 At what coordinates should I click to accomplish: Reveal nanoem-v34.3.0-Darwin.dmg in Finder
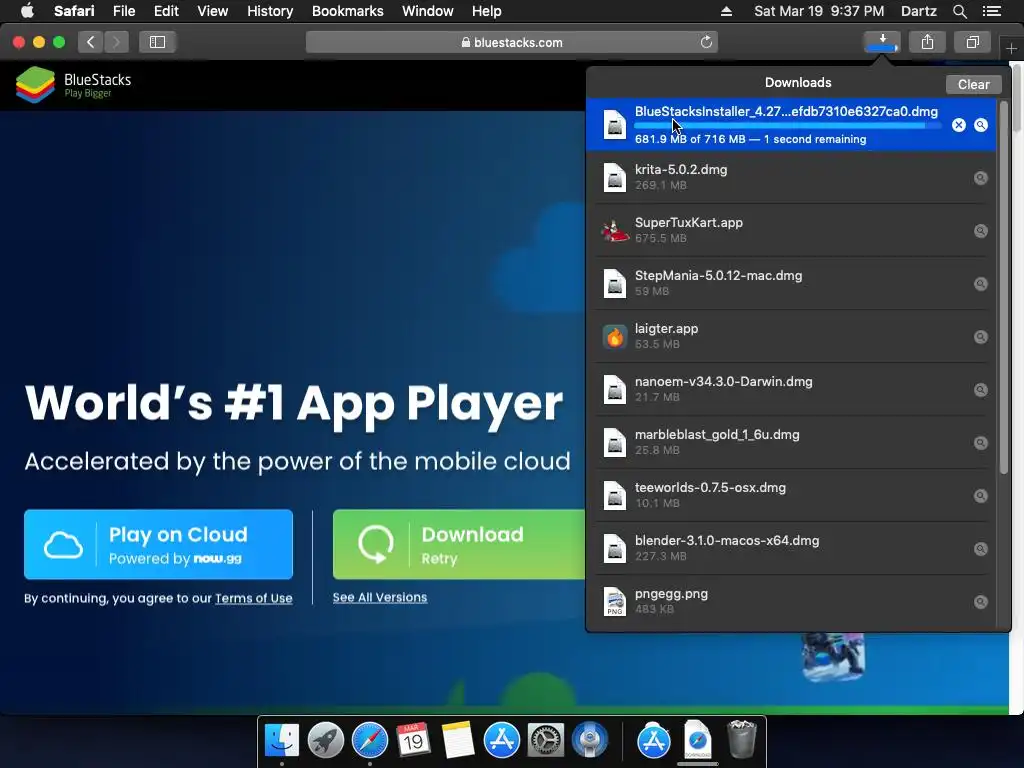981,390
